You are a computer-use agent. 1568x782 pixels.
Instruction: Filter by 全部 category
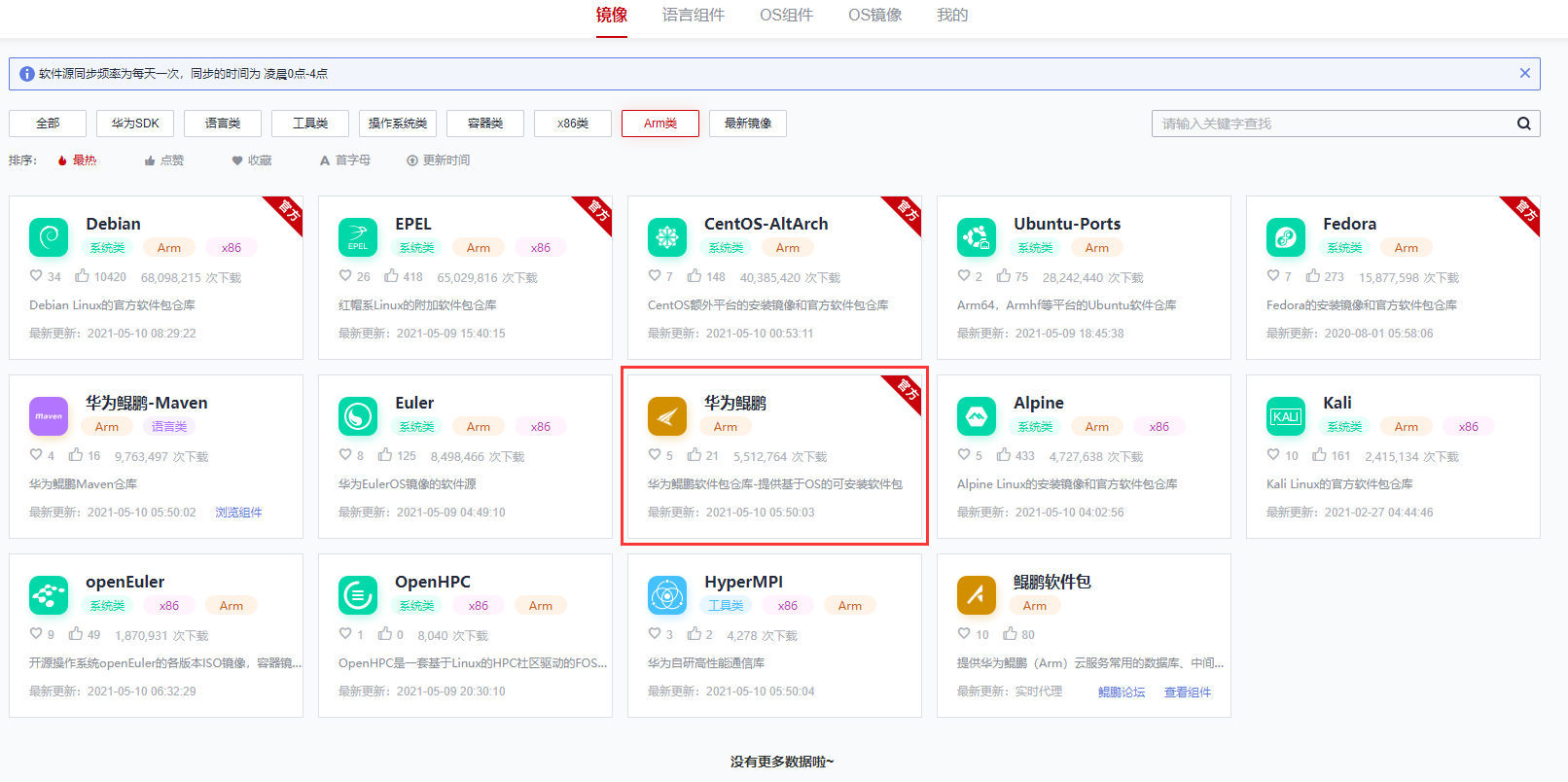pyautogui.click(x=48, y=124)
